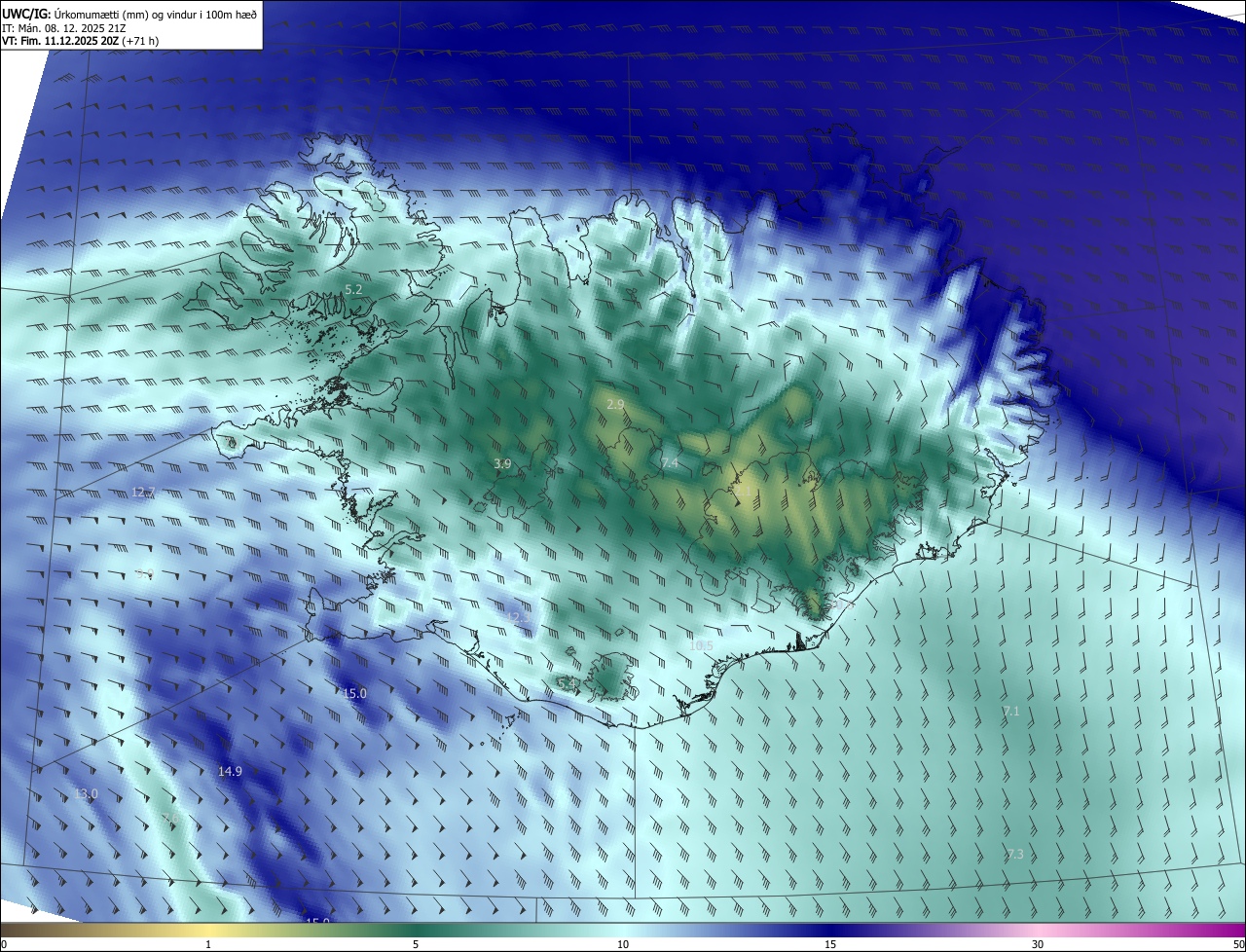
Task: Click the 12.3 value label on the map
Action: [x=519, y=617]
